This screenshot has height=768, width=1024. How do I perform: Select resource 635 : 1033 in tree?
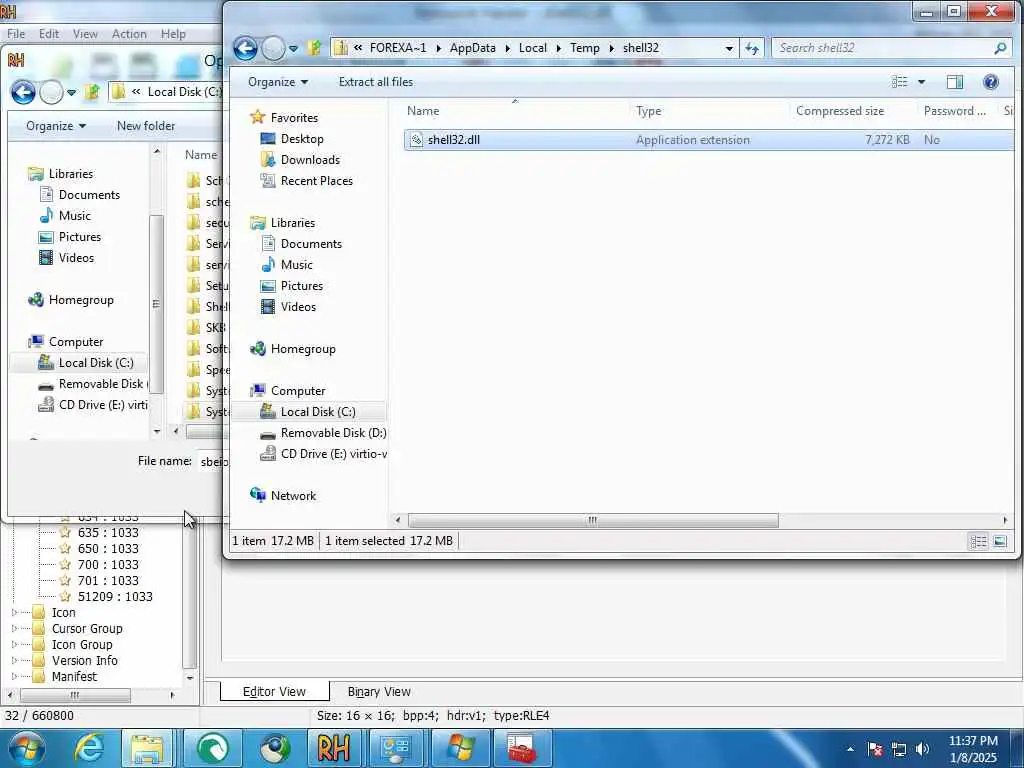tap(108, 533)
